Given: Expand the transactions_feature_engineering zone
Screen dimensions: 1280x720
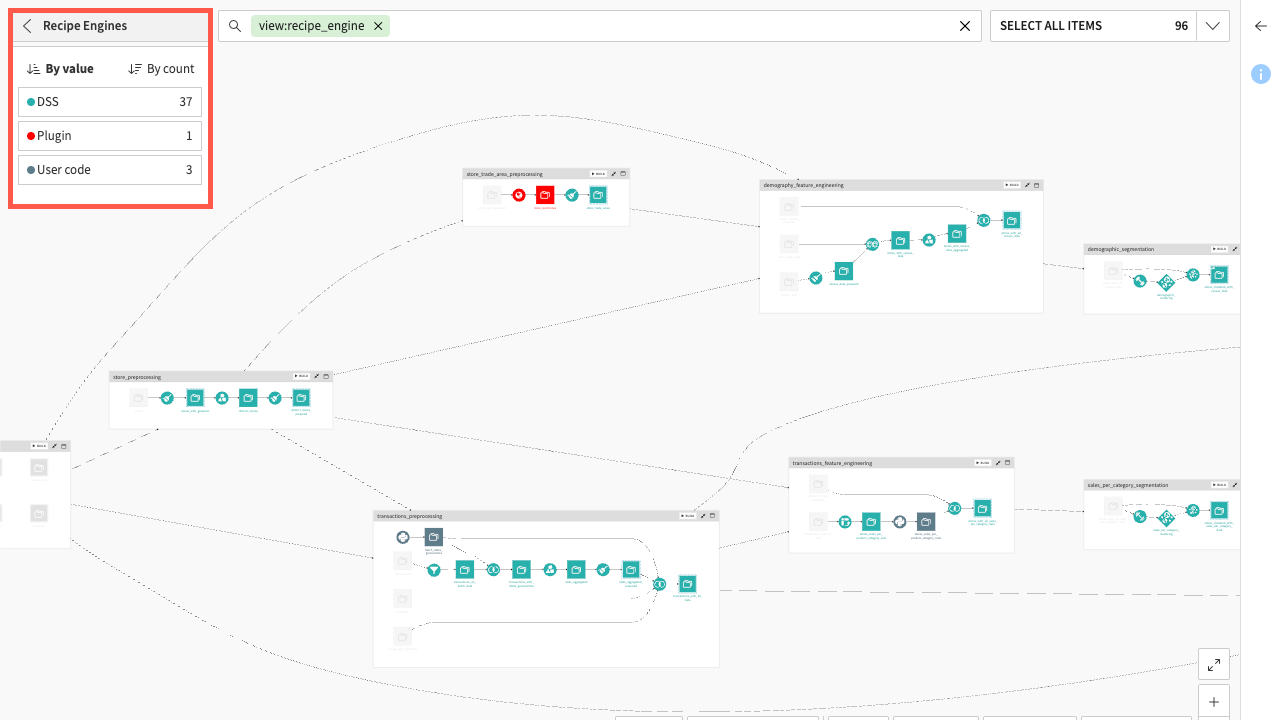Looking at the screenshot, I should coord(999,463).
